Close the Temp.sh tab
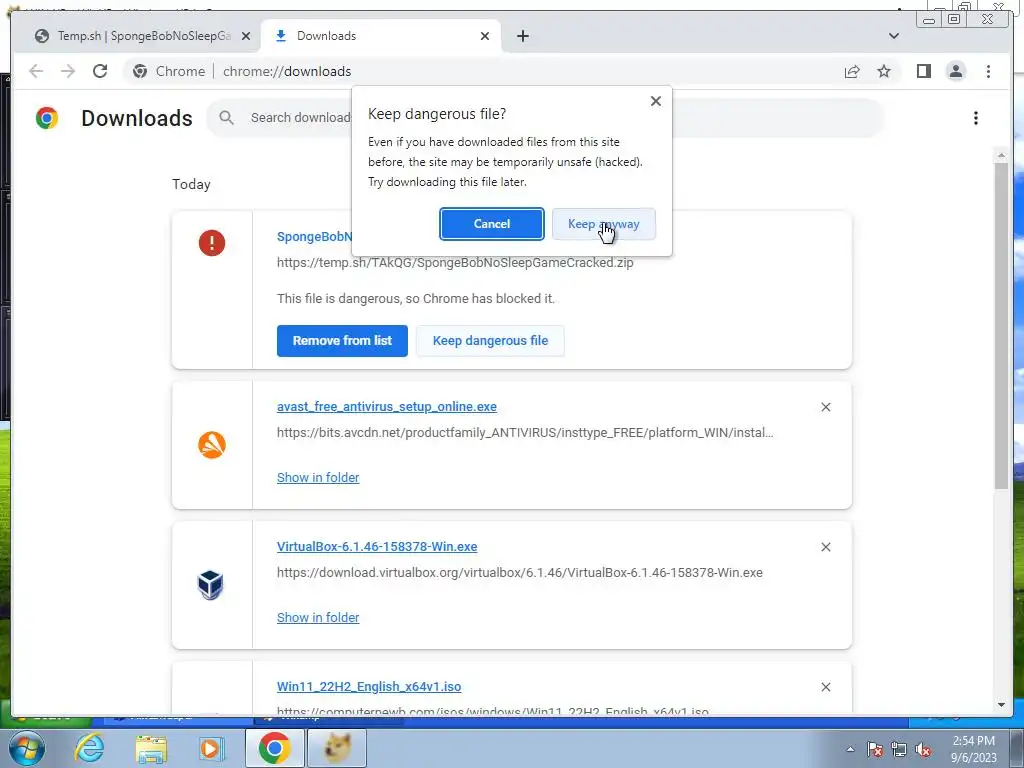Screen dimensions: 1024x768 pos(246,36)
